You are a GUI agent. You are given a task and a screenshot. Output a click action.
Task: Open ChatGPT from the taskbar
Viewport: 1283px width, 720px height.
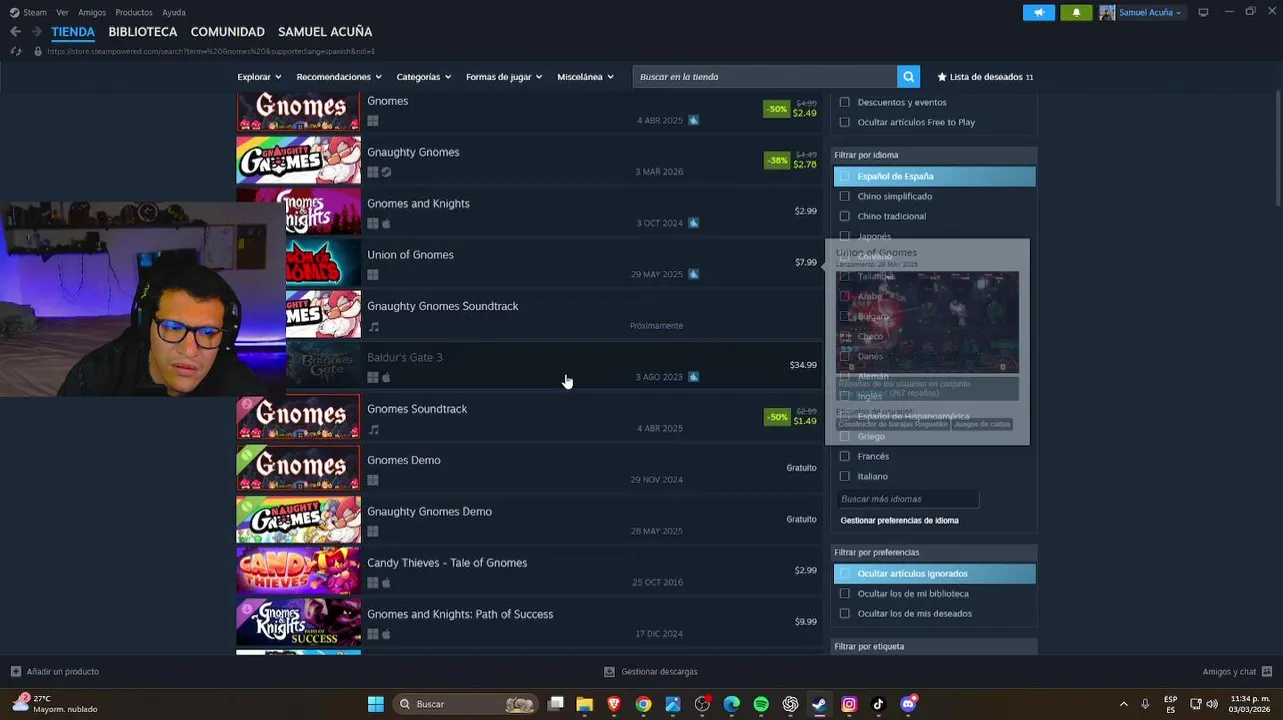pos(790,704)
